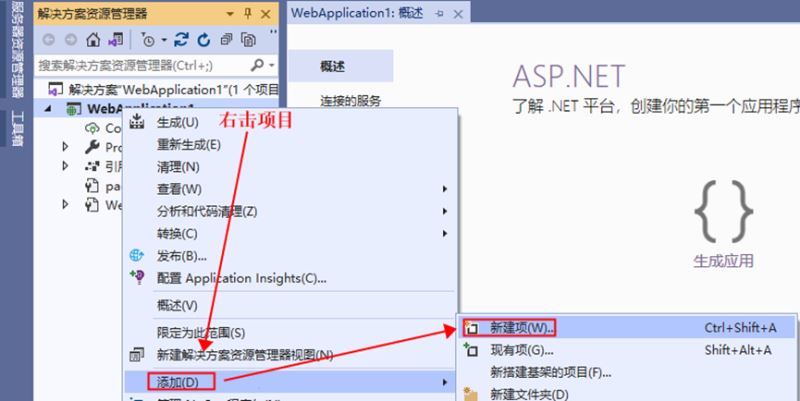
Task: Open the 查看(W) submenu
Action: [291, 189]
